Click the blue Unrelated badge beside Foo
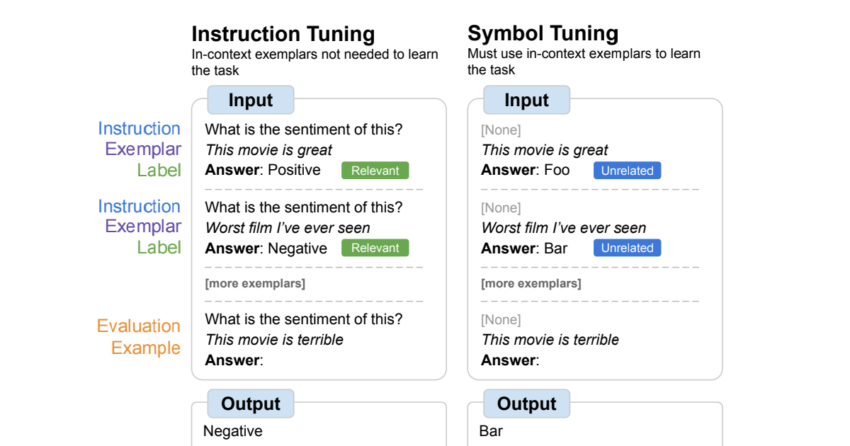This screenshot has height=446, width=850. [x=627, y=170]
